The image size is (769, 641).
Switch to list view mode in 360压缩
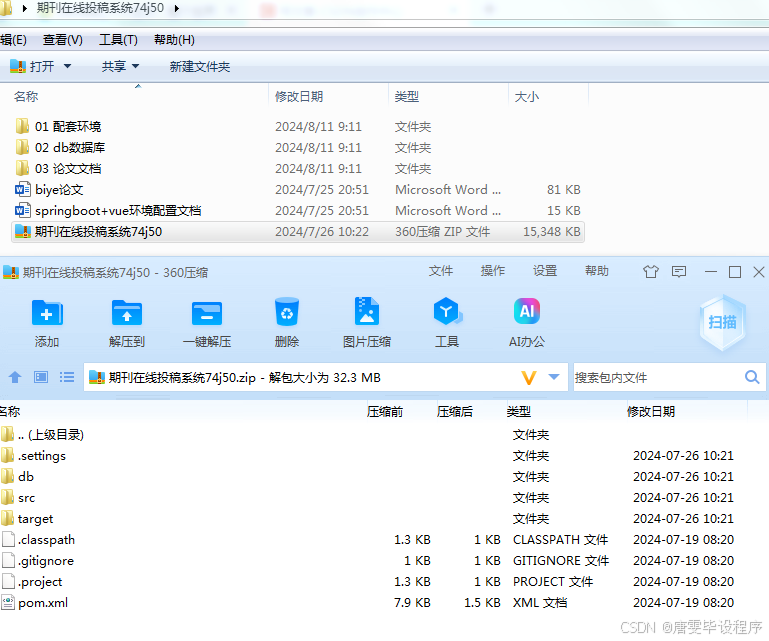pyautogui.click(x=67, y=377)
